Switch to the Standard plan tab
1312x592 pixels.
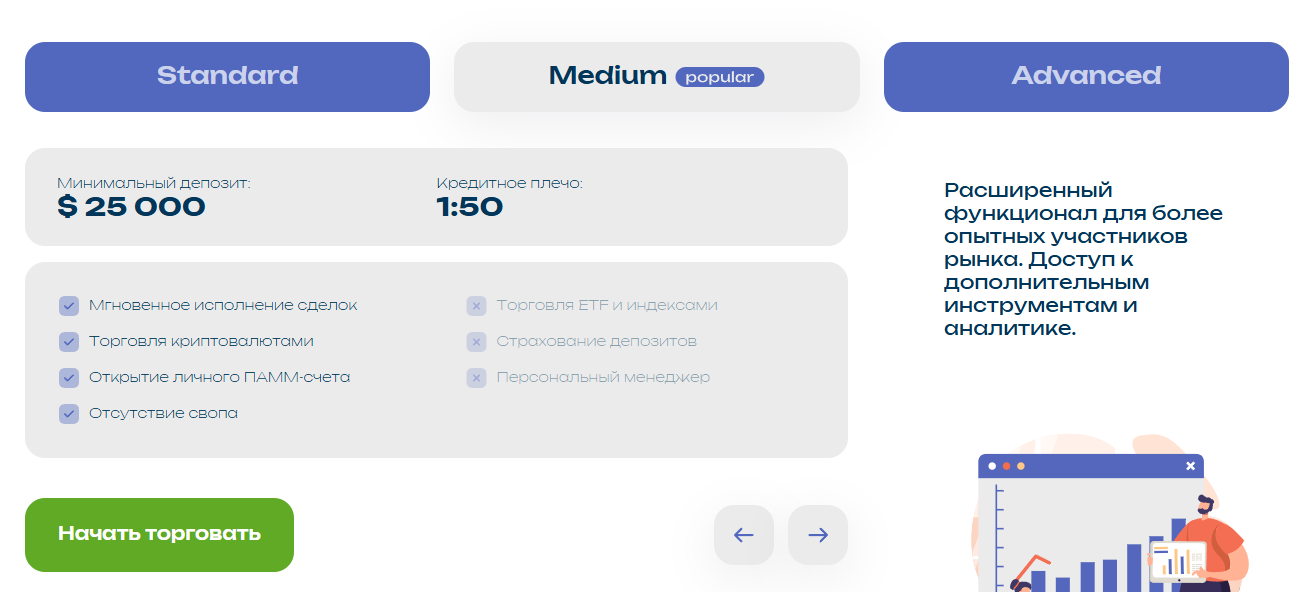(x=227, y=76)
